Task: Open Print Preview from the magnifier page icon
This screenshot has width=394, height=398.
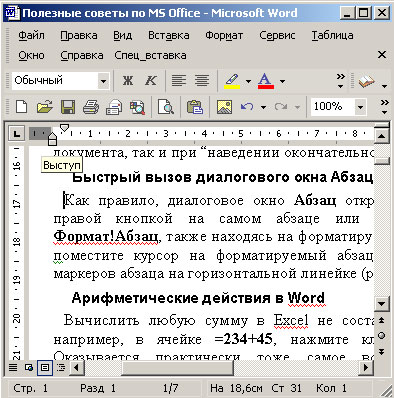Action: point(166,107)
